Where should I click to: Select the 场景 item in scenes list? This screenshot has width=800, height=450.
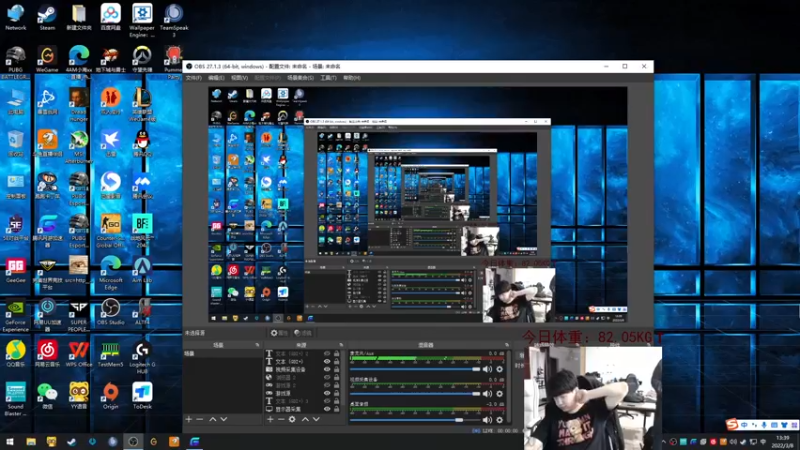[223, 353]
